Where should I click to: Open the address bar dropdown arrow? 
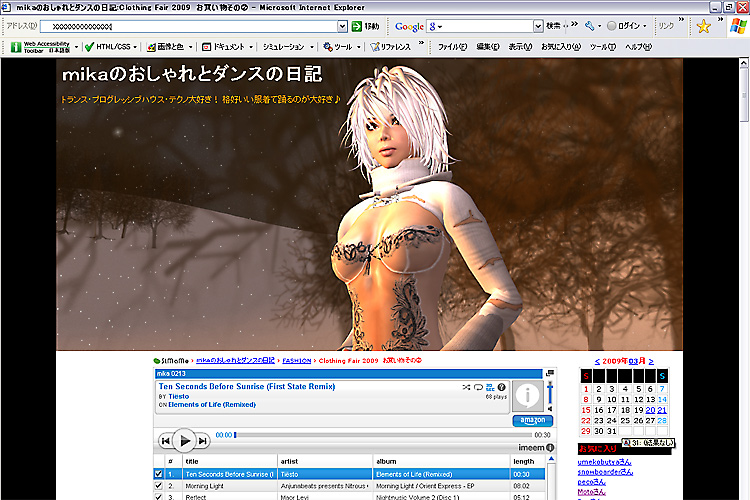342,26
